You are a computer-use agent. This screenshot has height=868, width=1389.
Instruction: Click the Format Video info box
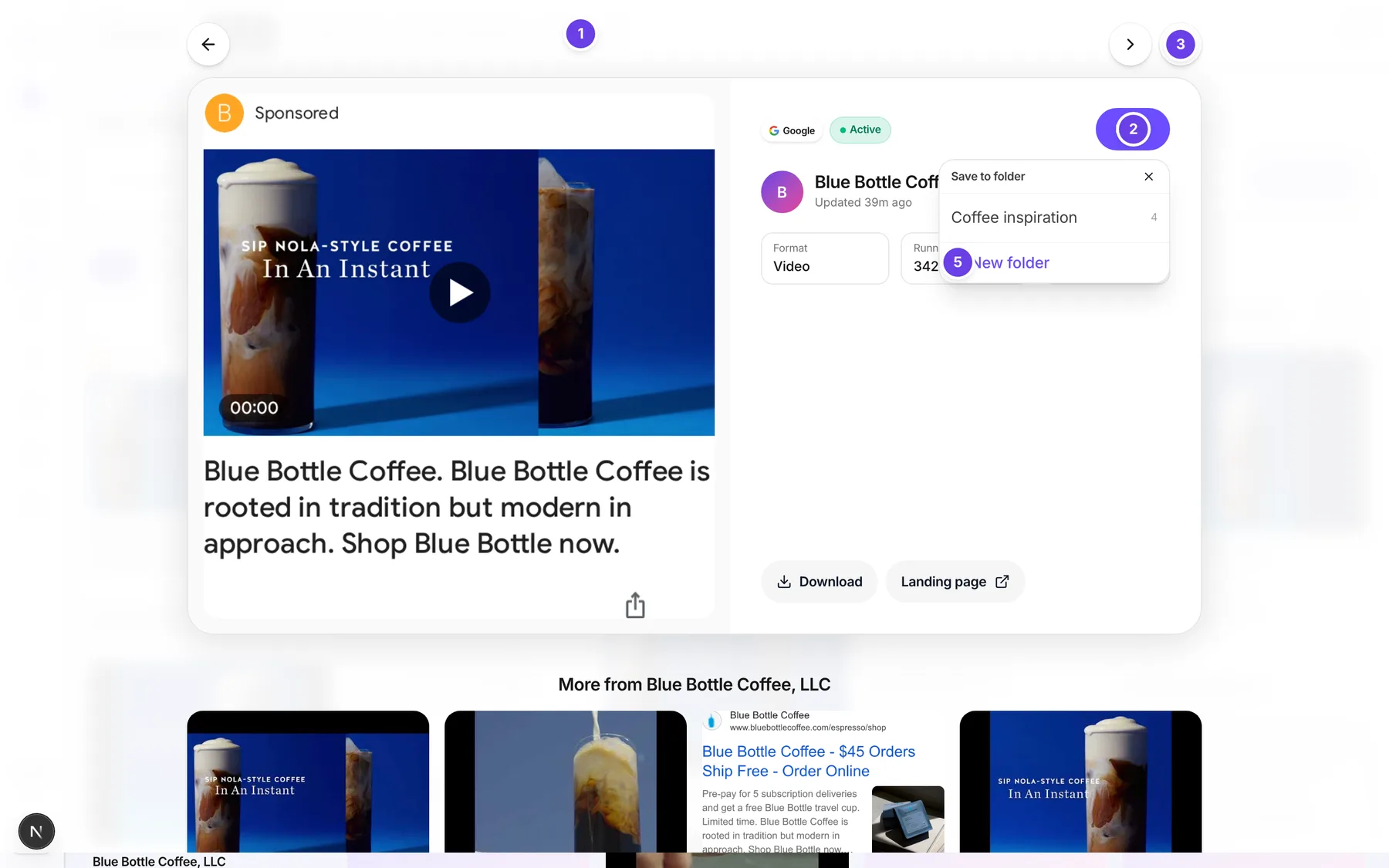(x=825, y=258)
